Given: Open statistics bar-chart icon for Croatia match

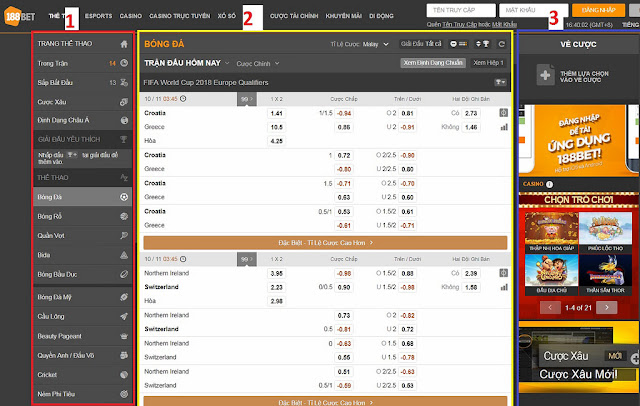Looking at the screenshot, I should coord(504,127).
